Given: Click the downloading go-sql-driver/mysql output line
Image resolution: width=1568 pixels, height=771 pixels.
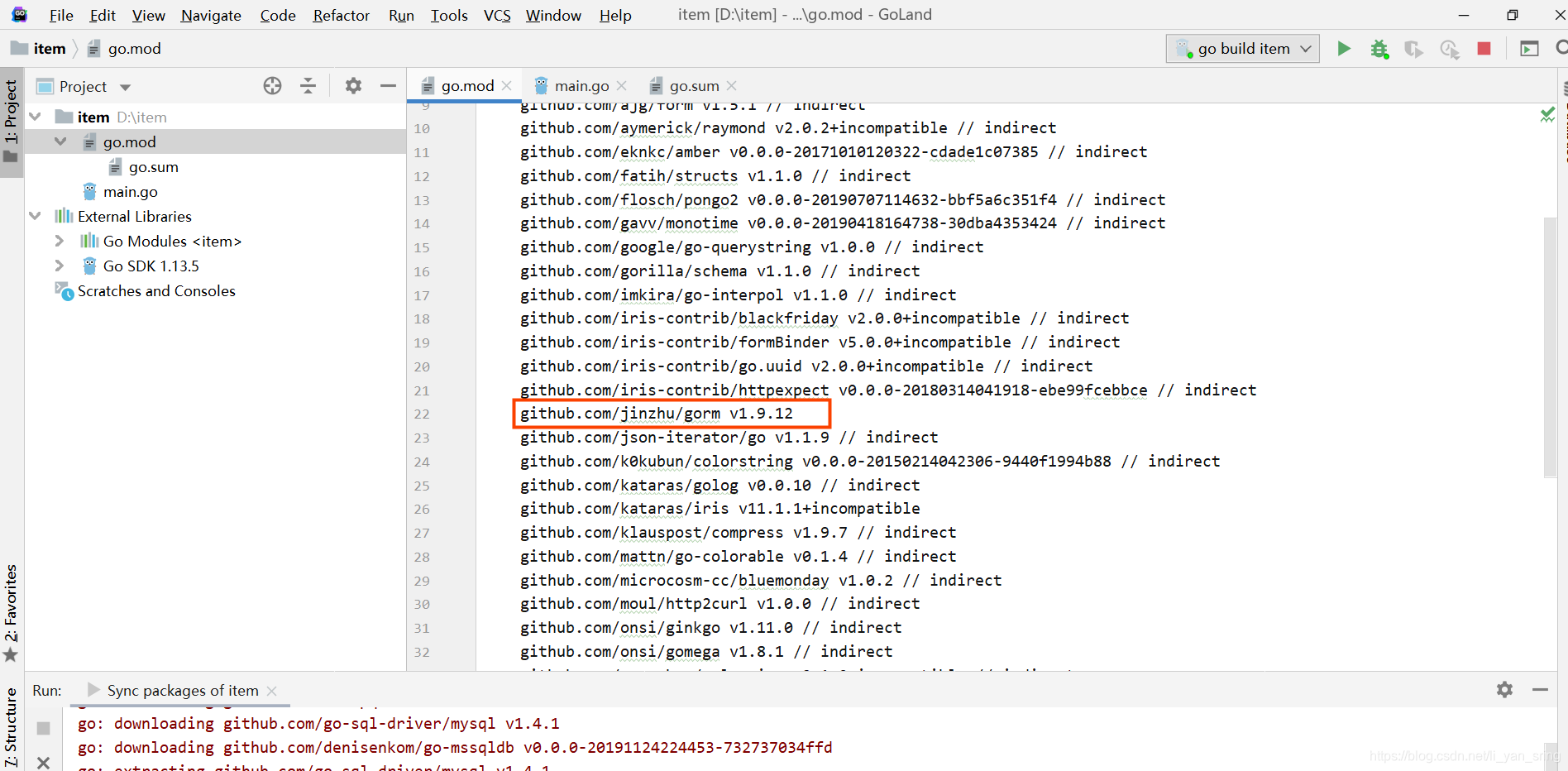Looking at the screenshot, I should click(318, 724).
